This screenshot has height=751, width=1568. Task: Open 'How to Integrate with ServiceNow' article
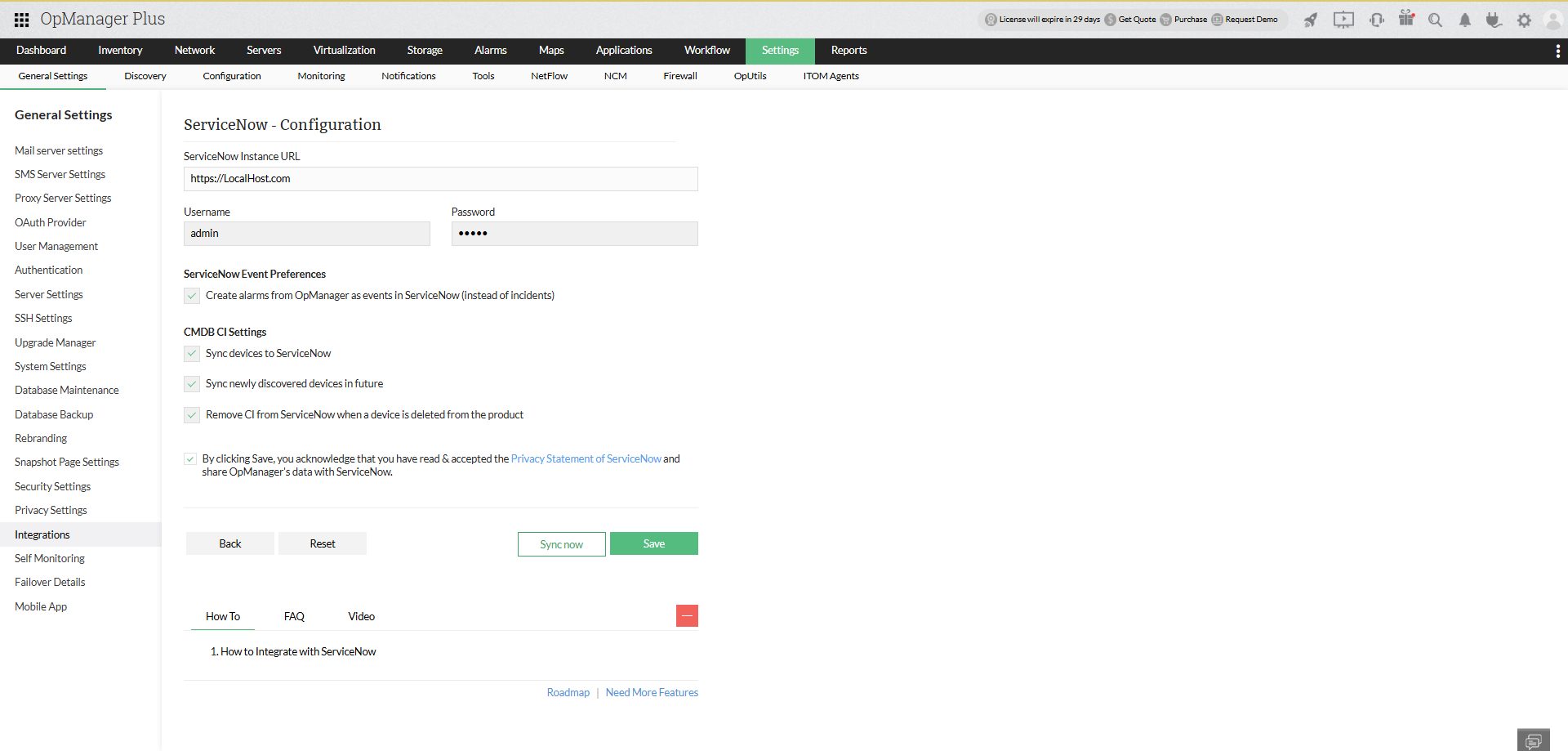298,652
